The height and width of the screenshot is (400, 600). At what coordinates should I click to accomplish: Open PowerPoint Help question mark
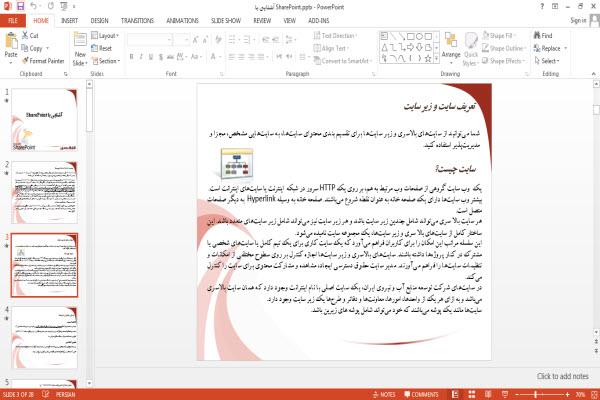pos(542,6)
